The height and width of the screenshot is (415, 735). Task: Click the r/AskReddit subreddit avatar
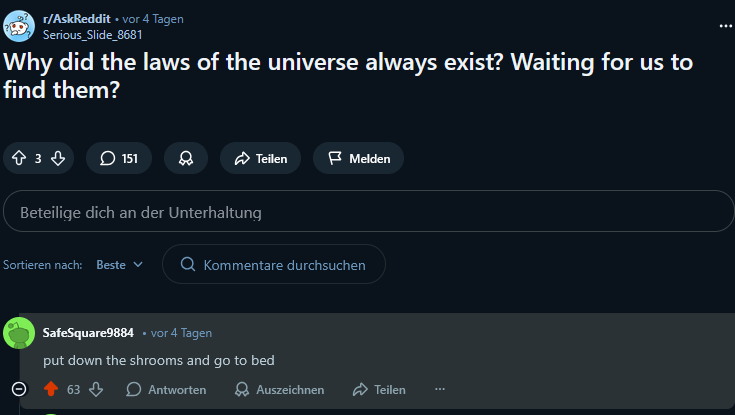click(x=19, y=25)
